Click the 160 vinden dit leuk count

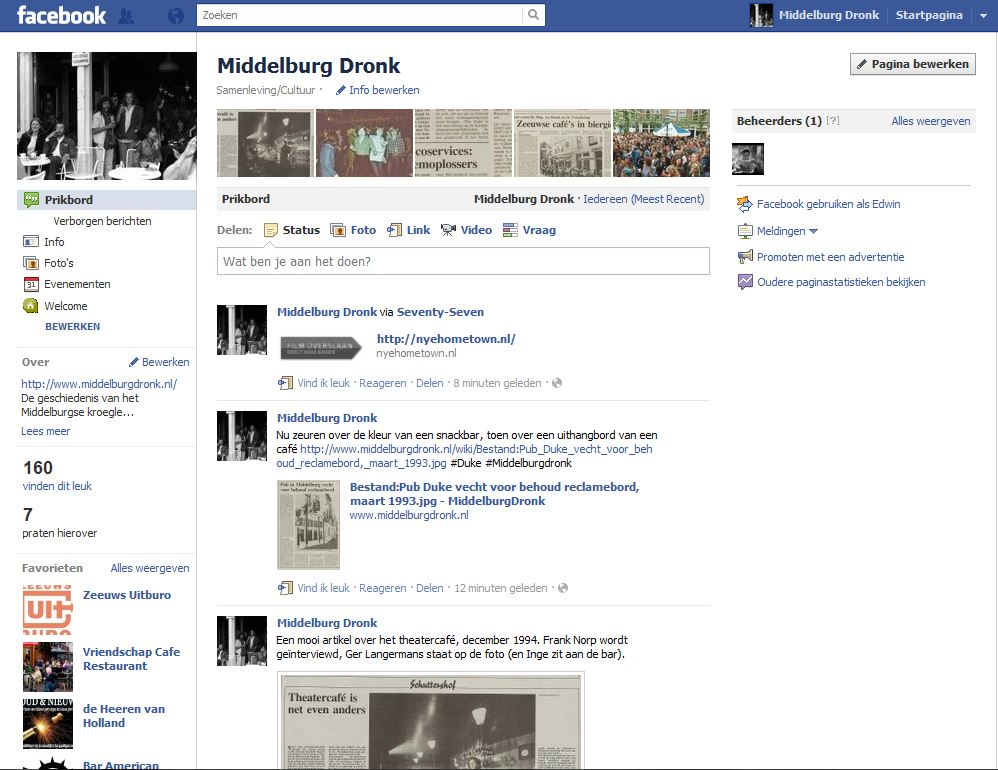tap(57, 475)
